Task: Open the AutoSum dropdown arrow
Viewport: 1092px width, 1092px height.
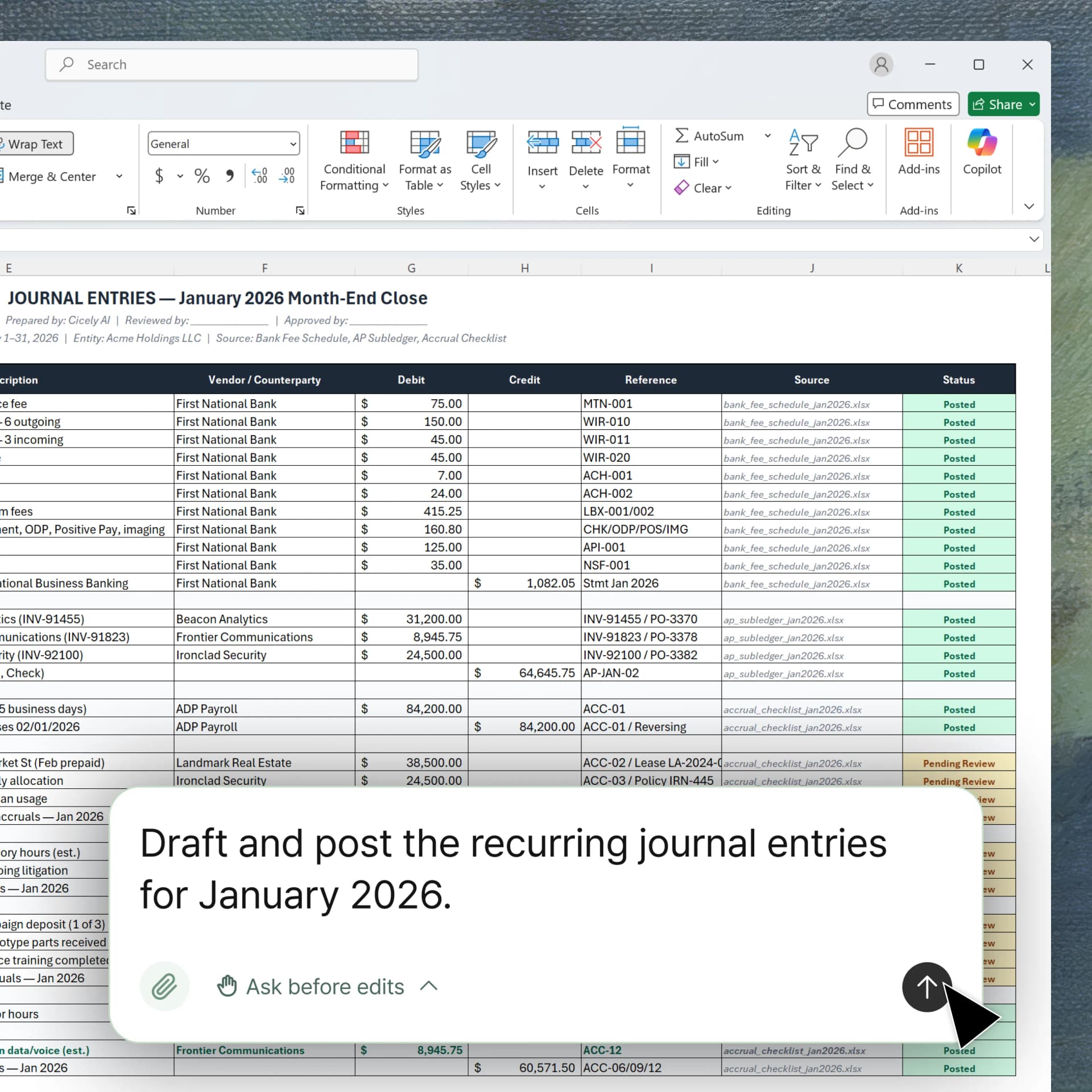Action: [x=767, y=136]
